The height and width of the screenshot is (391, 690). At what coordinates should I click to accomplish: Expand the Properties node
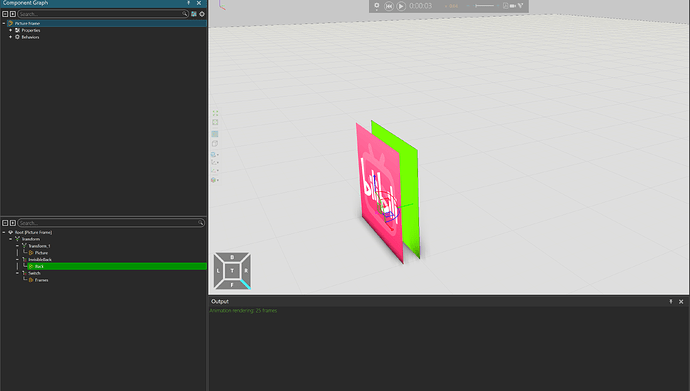[x=11, y=30]
